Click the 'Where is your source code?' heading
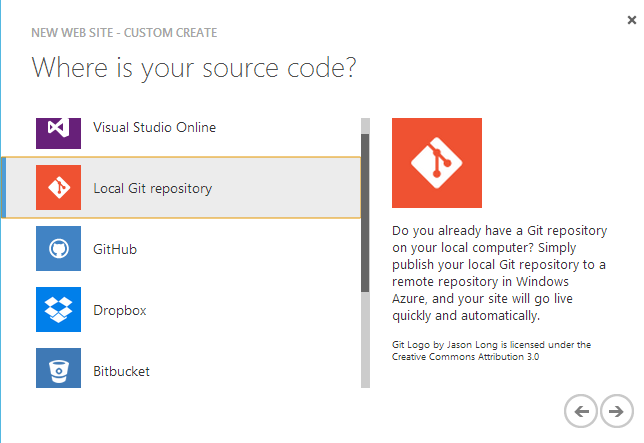Viewport: 644px width, 443px height. (194, 68)
